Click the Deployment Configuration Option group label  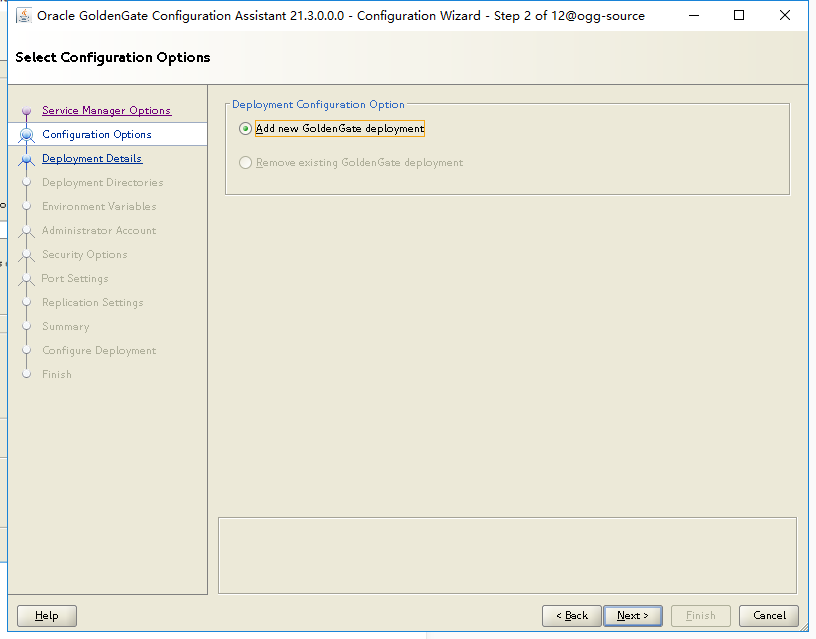coord(318,104)
